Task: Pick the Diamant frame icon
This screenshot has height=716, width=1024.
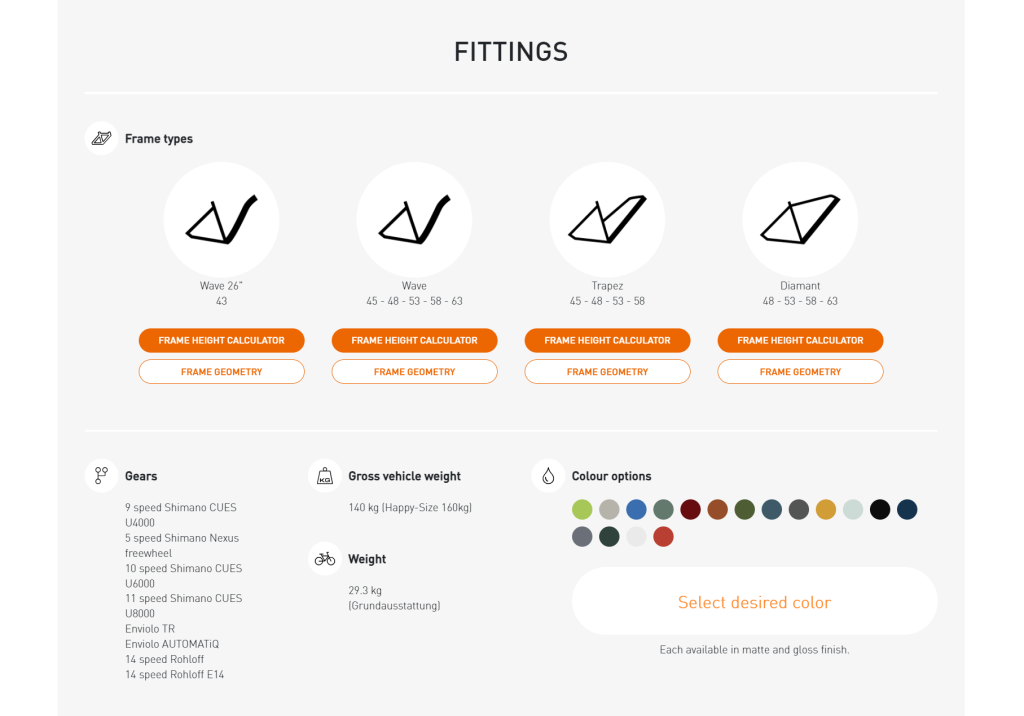Action: point(800,220)
